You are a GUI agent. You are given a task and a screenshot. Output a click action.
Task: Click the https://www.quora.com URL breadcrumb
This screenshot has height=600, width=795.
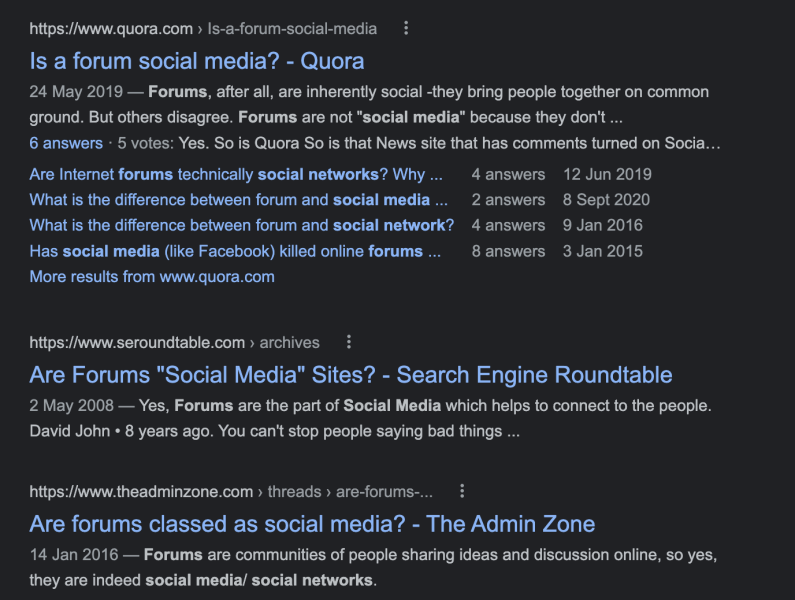coord(203,28)
